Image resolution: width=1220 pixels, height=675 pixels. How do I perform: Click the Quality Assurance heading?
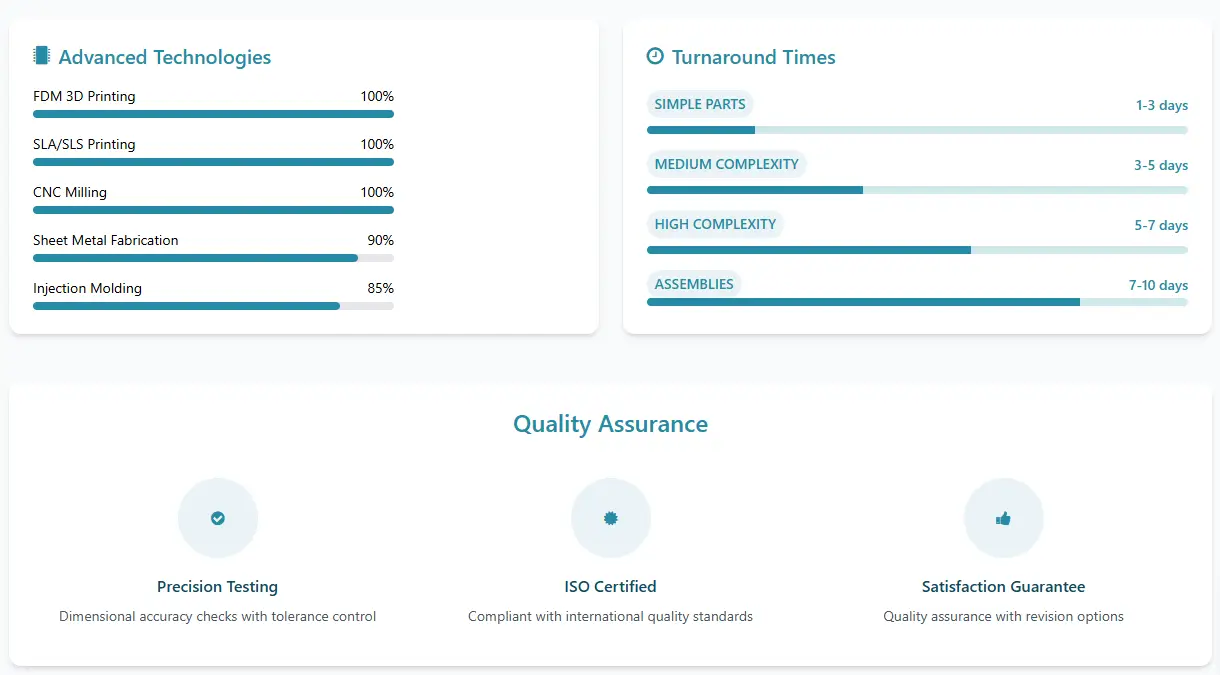click(x=610, y=424)
